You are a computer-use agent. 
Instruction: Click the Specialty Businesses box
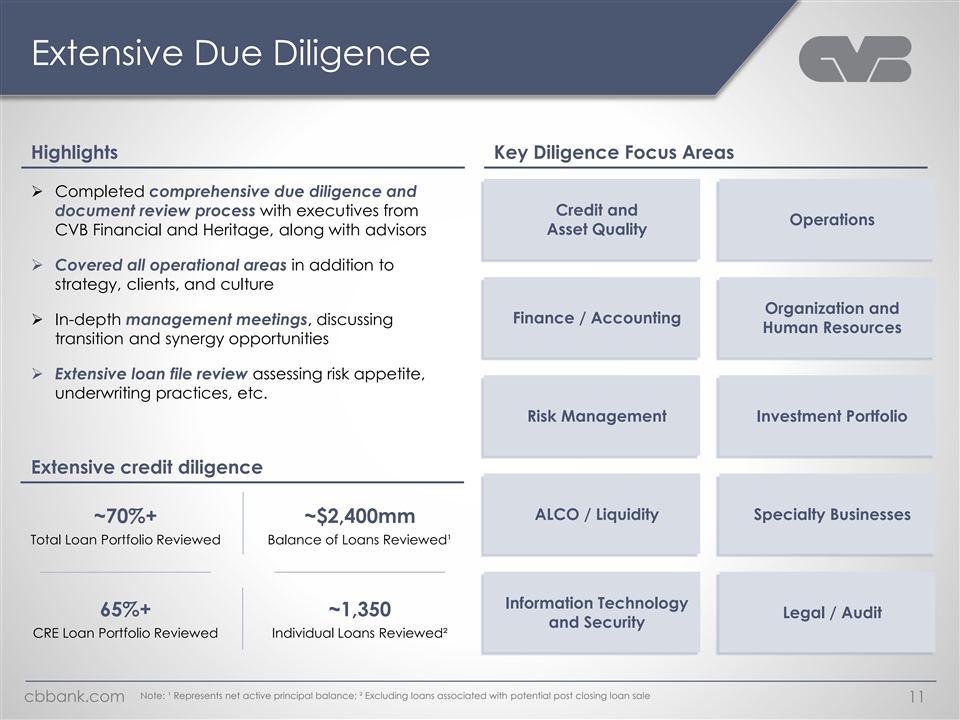tap(831, 514)
